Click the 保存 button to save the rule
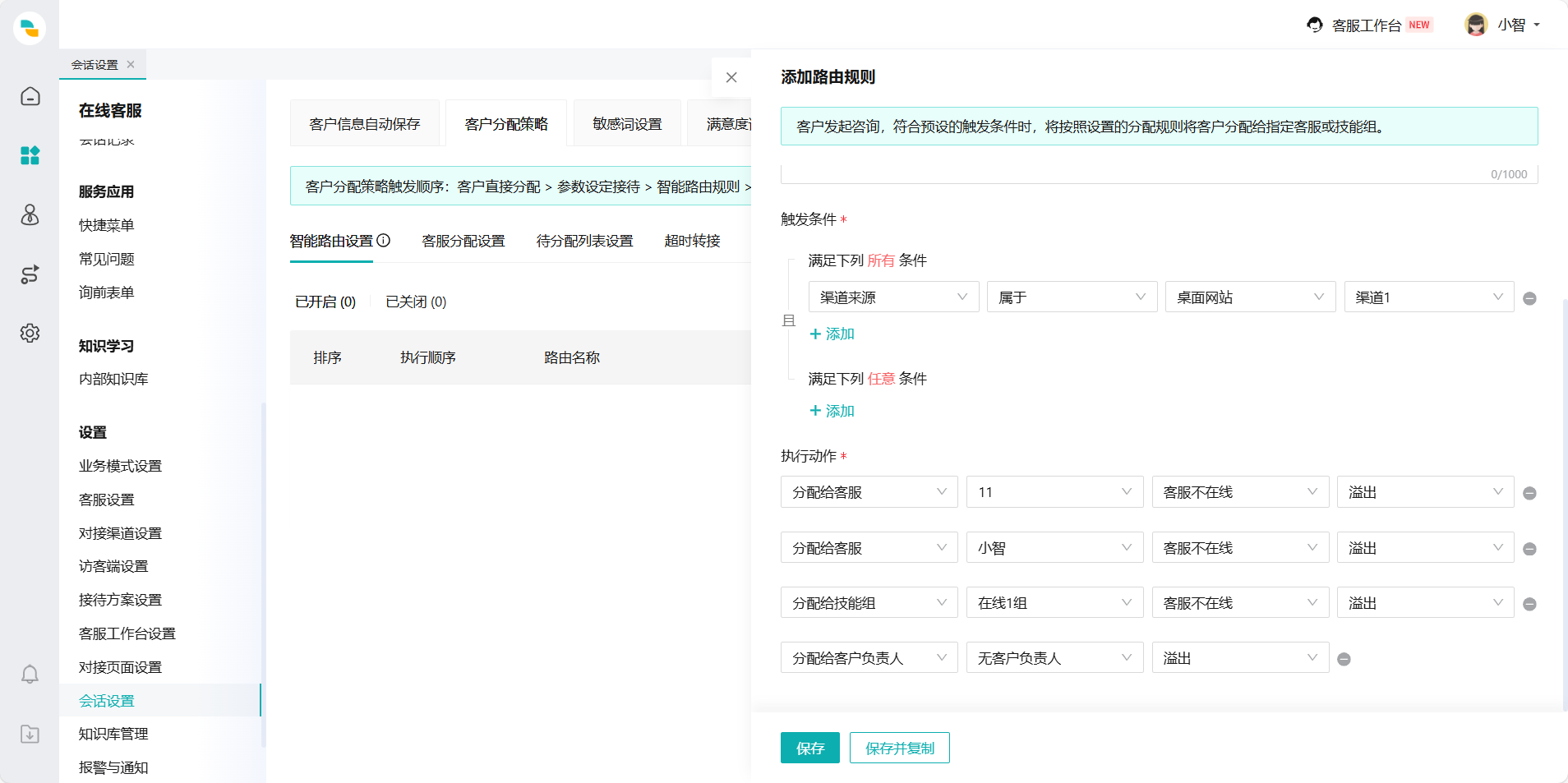The height and width of the screenshot is (783, 1568). click(x=809, y=748)
